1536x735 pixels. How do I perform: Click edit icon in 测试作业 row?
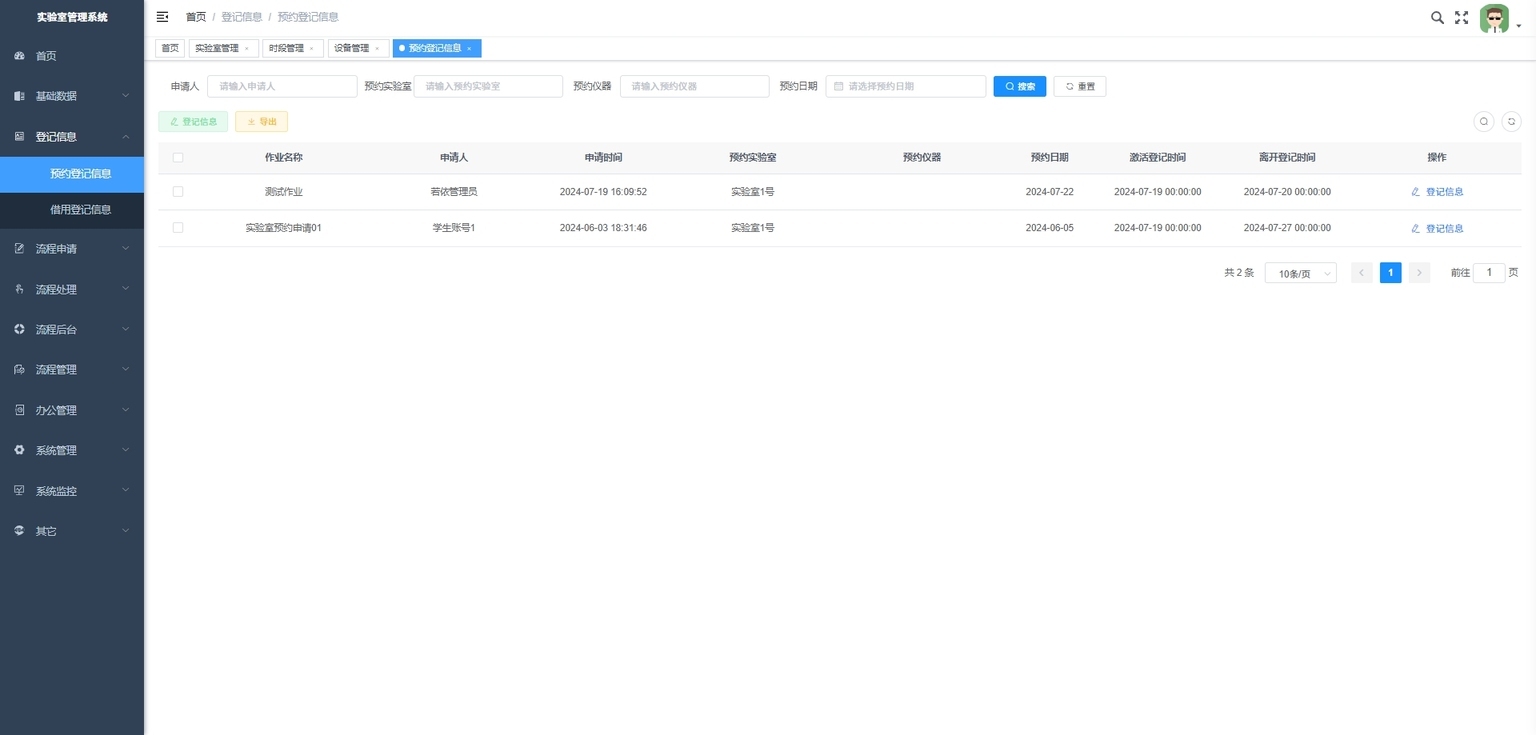1416,191
